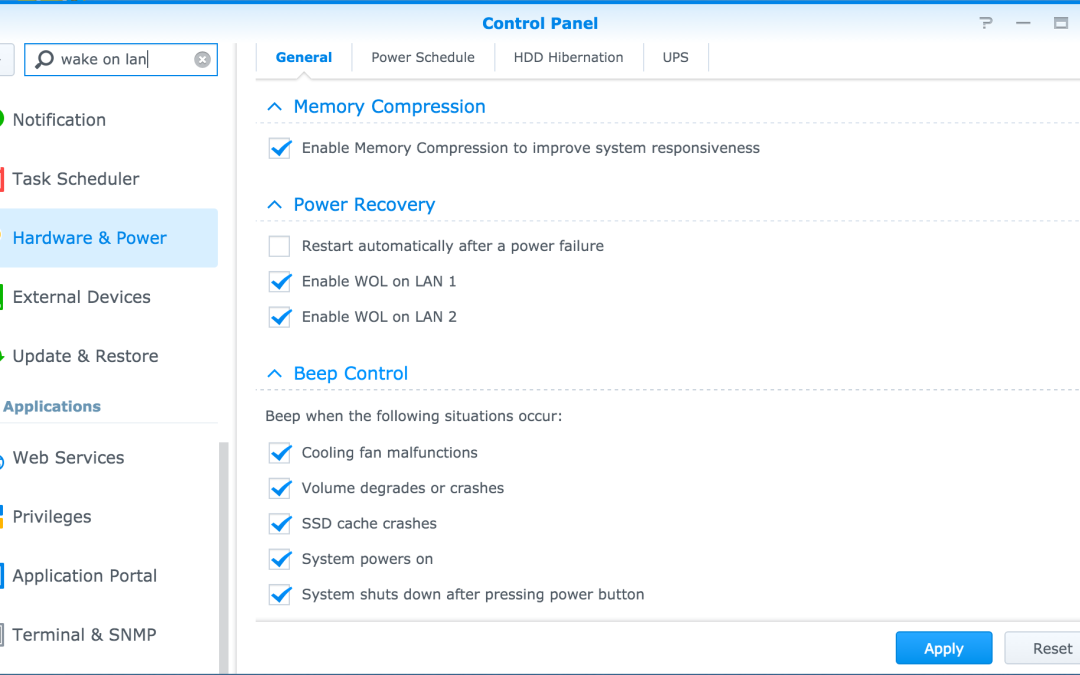Disable Enable WOL on LAN 1
This screenshot has height=675, width=1080.
point(279,281)
